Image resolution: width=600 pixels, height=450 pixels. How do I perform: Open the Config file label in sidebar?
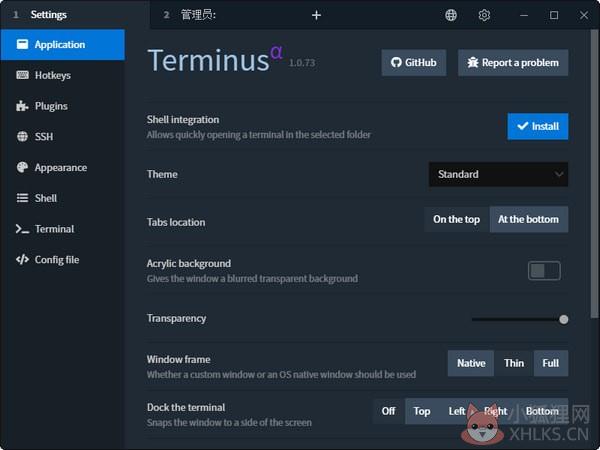click(x=57, y=260)
